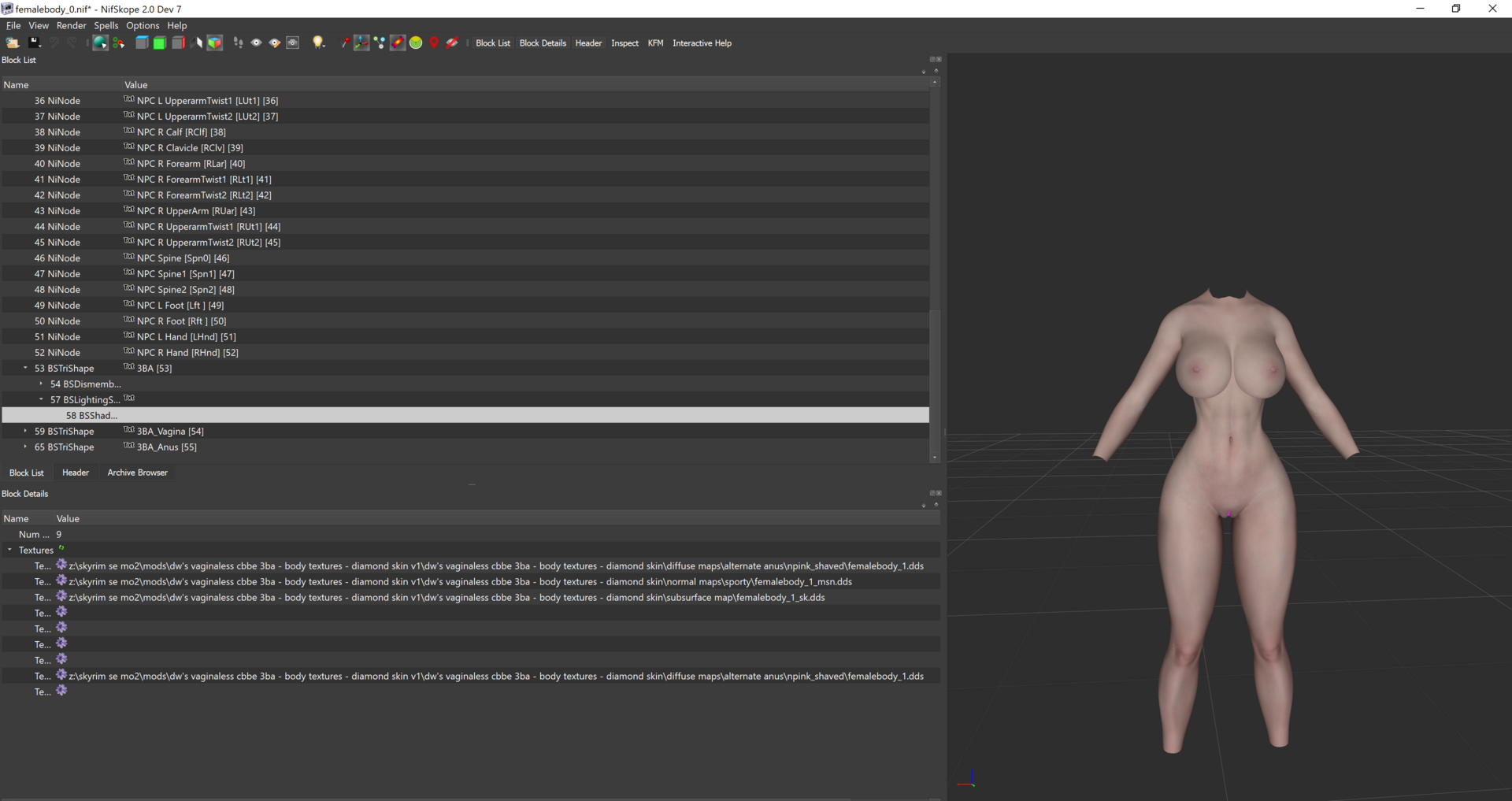The width and height of the screenshot is (1512, 801).
Task: Switch to the Header tab below block list
Action: pyautogui.click(x=76, y=473)
